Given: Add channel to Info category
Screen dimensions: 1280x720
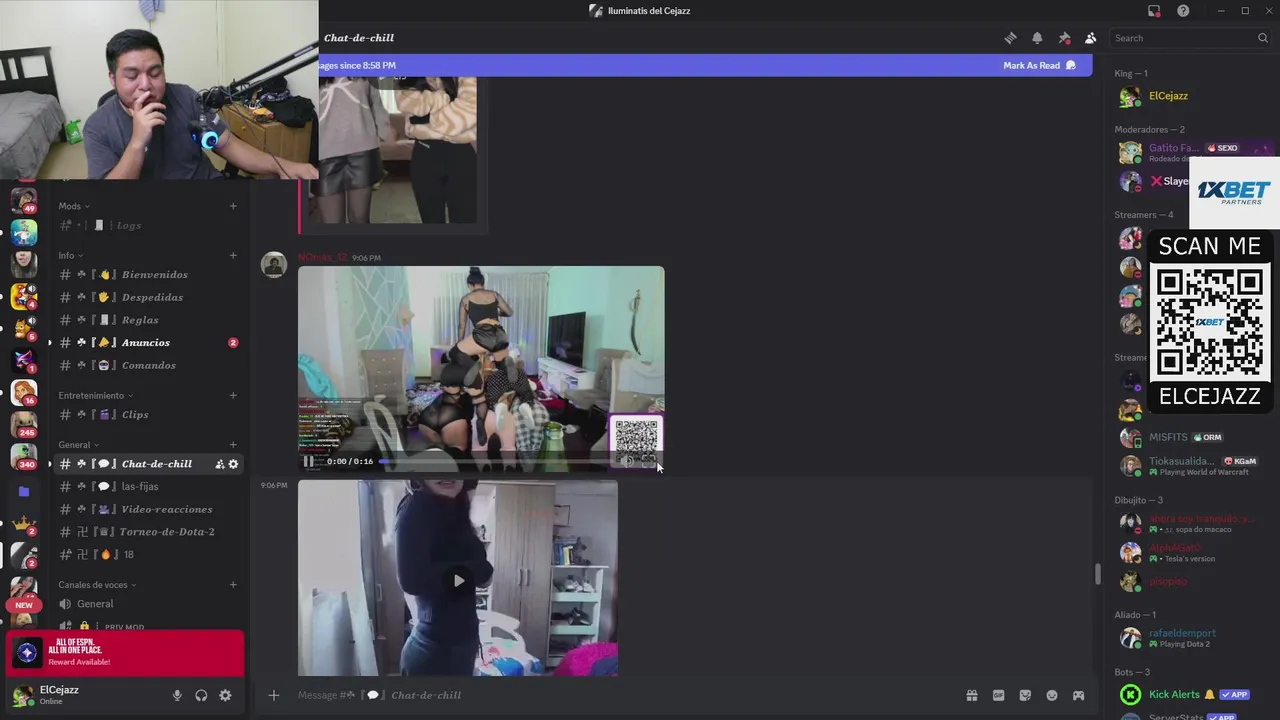Looking at the screenshot, I should click(x=233, y=255).
